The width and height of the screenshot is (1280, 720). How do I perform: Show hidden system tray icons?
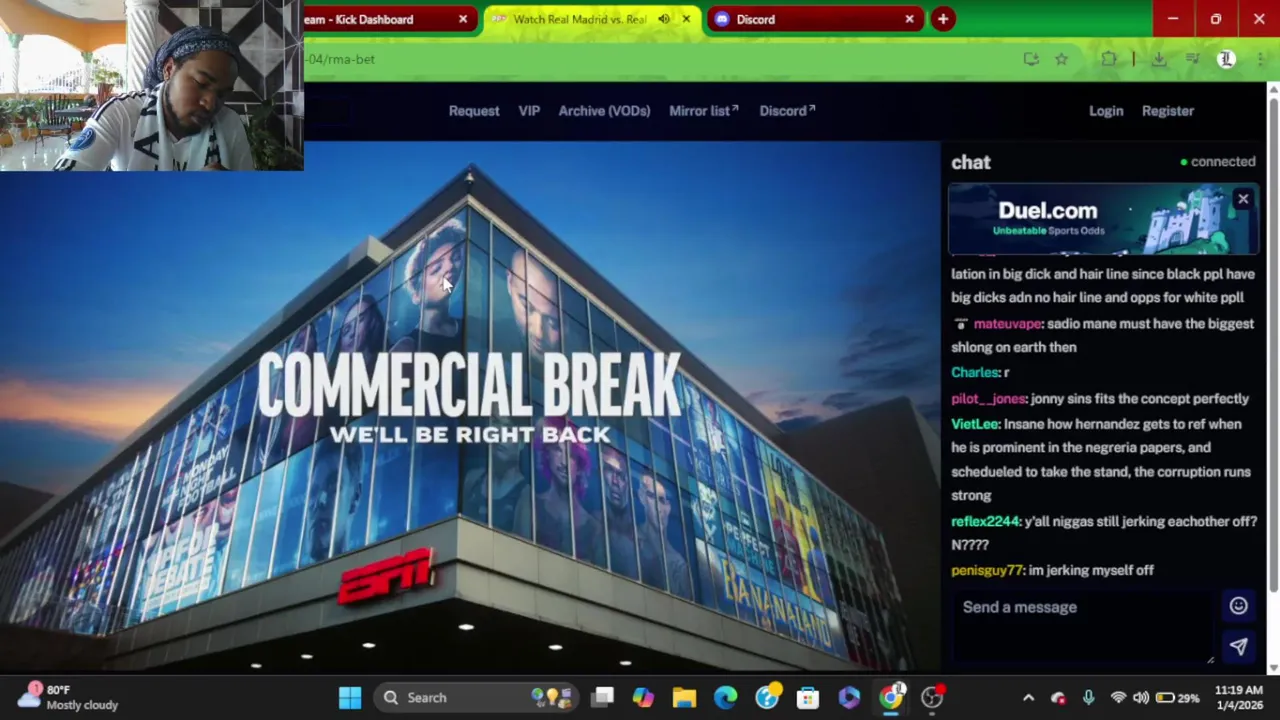point(1028,697)
